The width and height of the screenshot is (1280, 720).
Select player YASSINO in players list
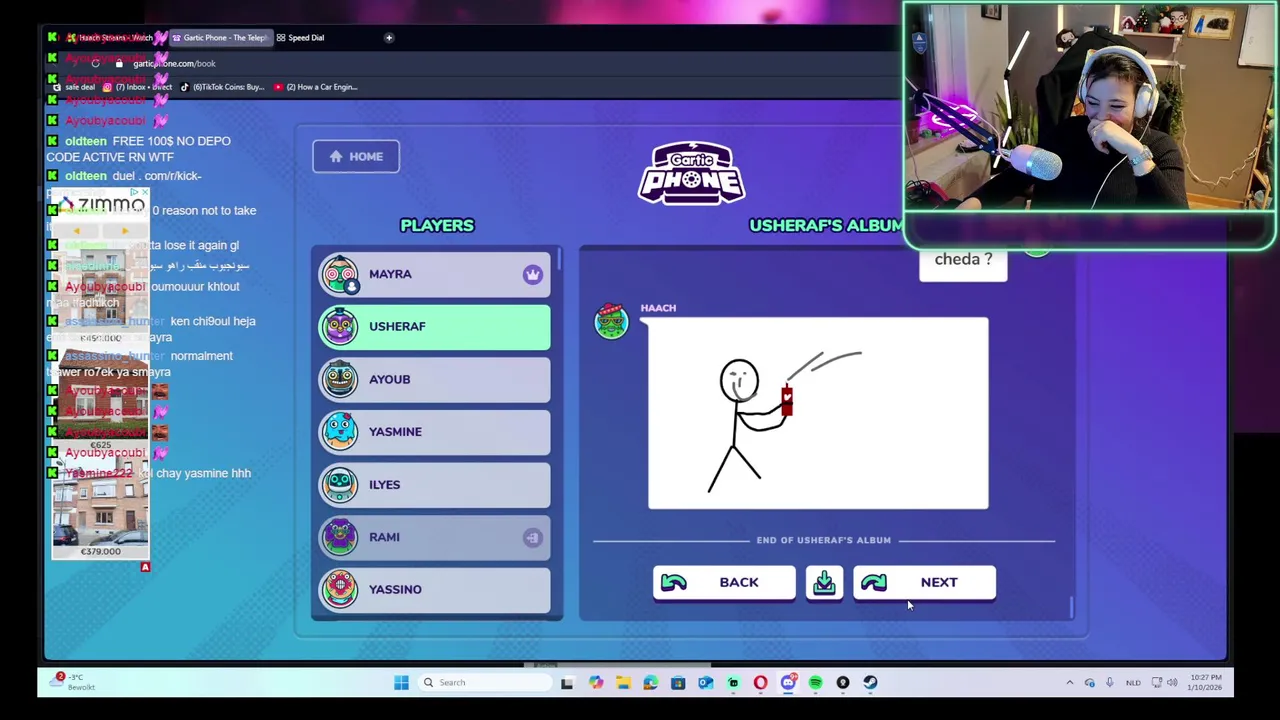[434, 589]
